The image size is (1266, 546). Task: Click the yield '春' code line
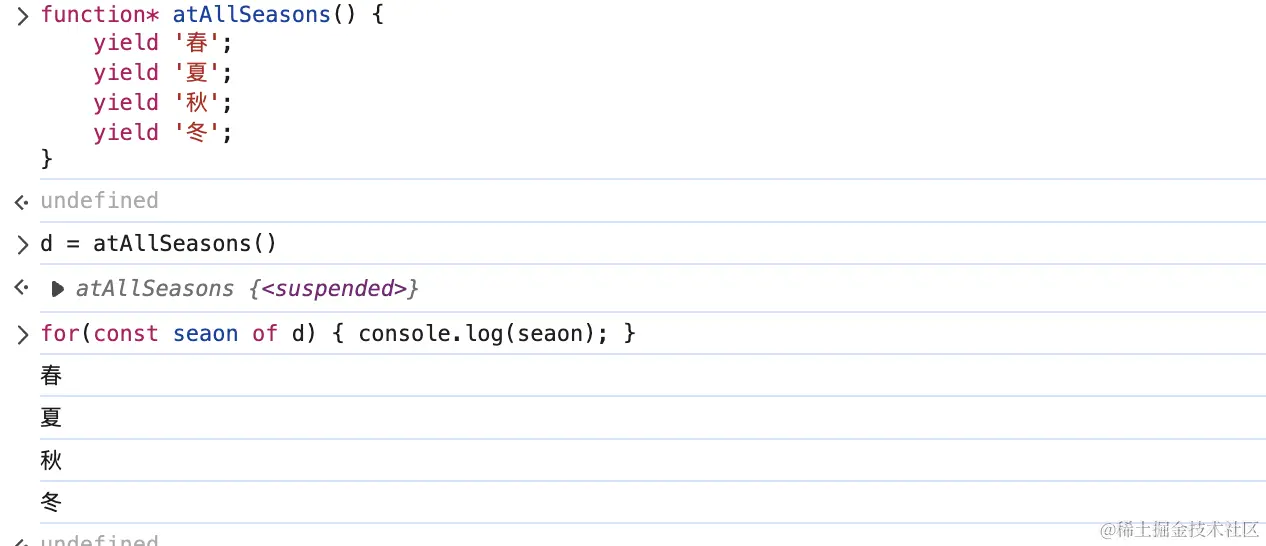point(163,43)
